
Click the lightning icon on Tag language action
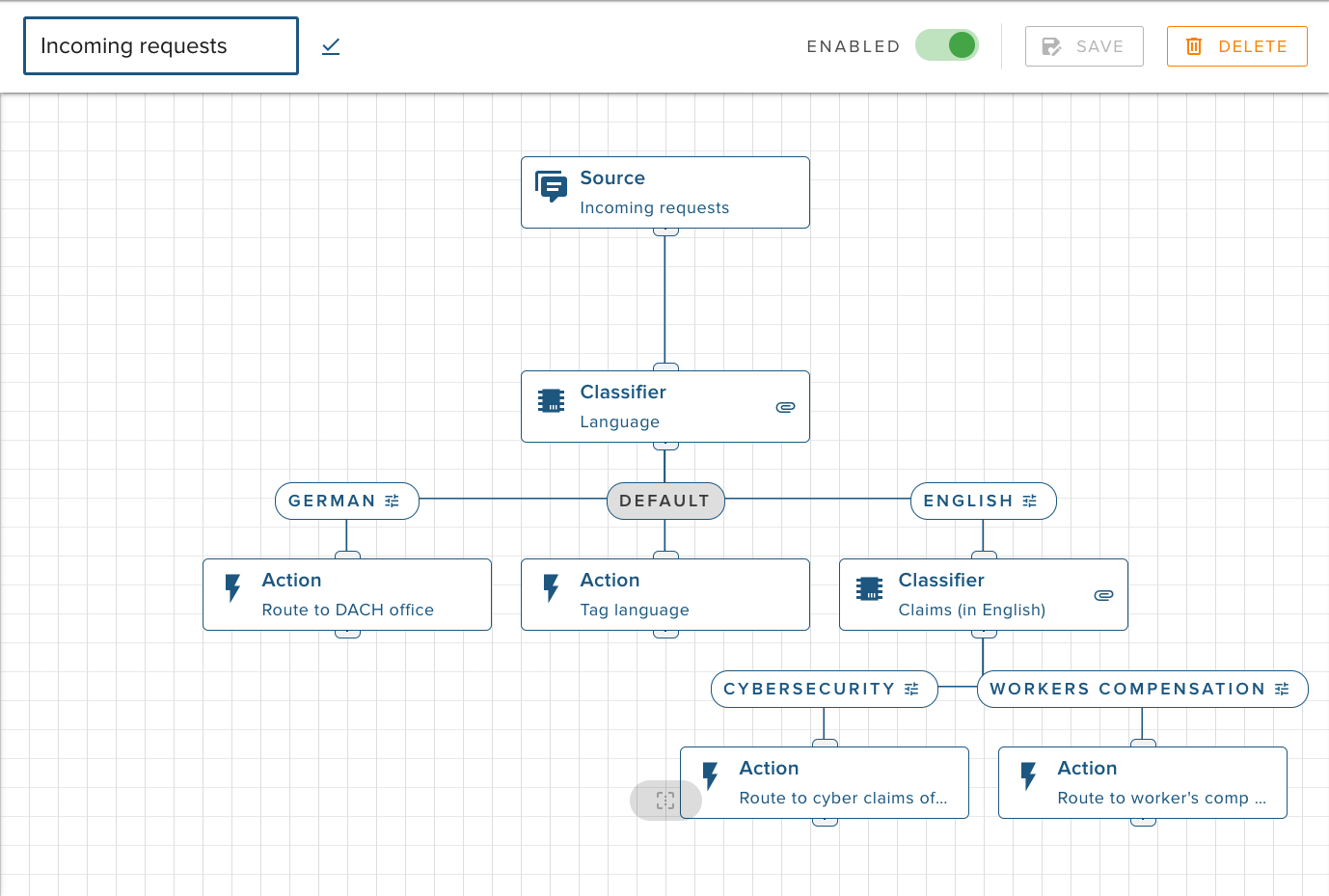pos(551,587)
